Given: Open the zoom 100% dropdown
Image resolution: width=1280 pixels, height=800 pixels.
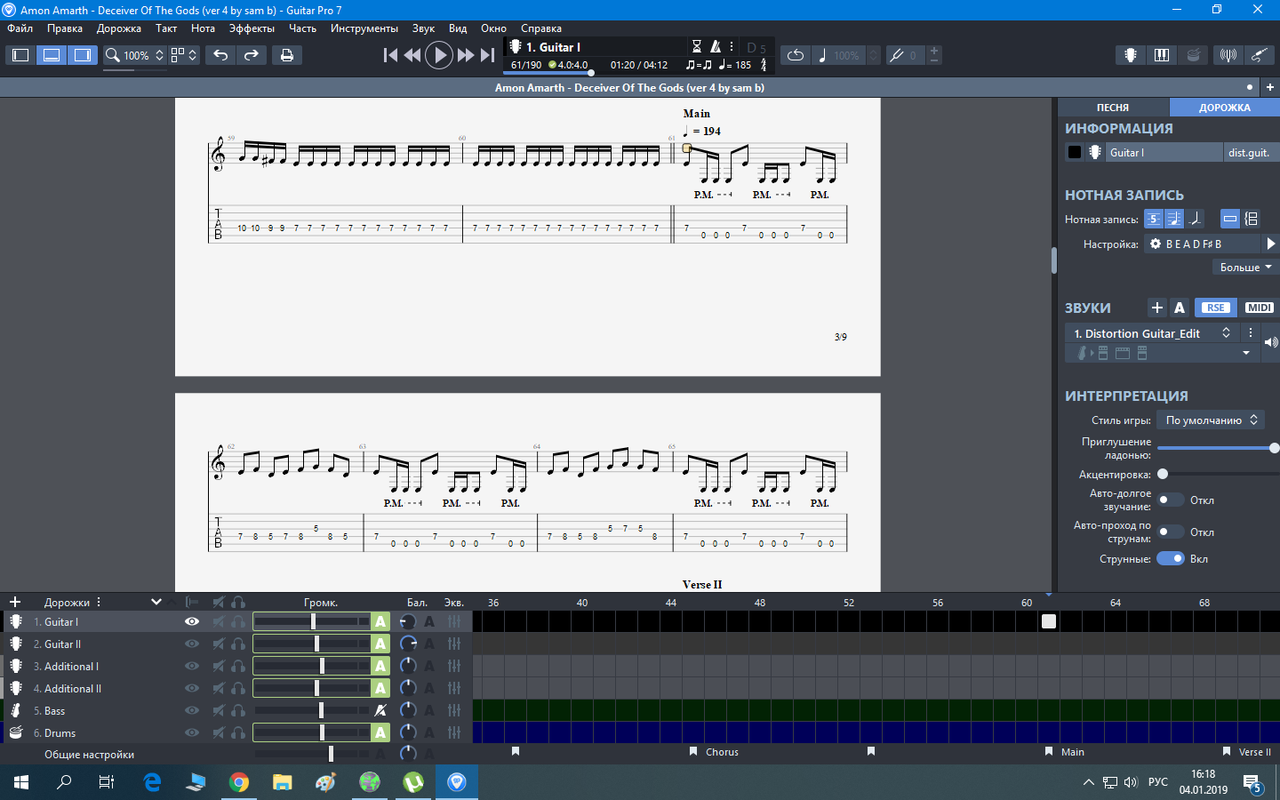Looking at the screenshot, I should (135, 55).
